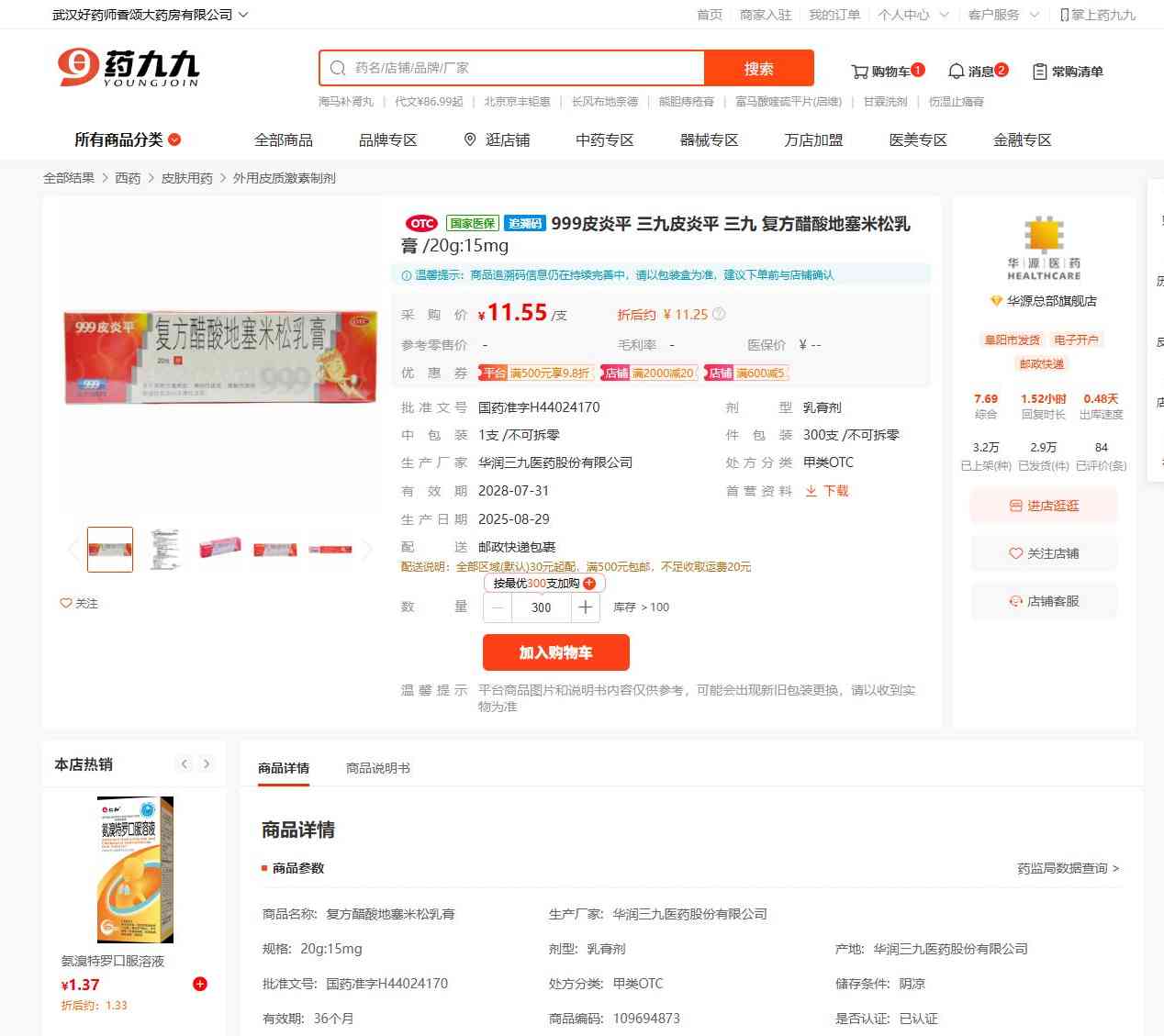Open the 中药专区 navigation item
This screenshot has width=1164, height=1036.
coord(605,139)
